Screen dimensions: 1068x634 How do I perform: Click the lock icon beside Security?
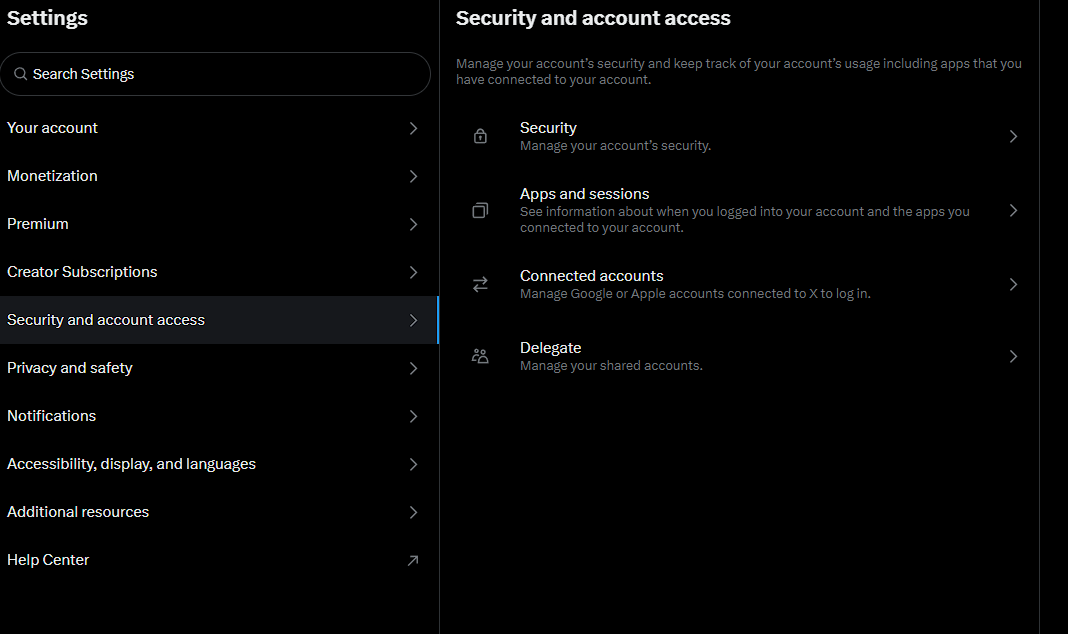tap(480, 136)
